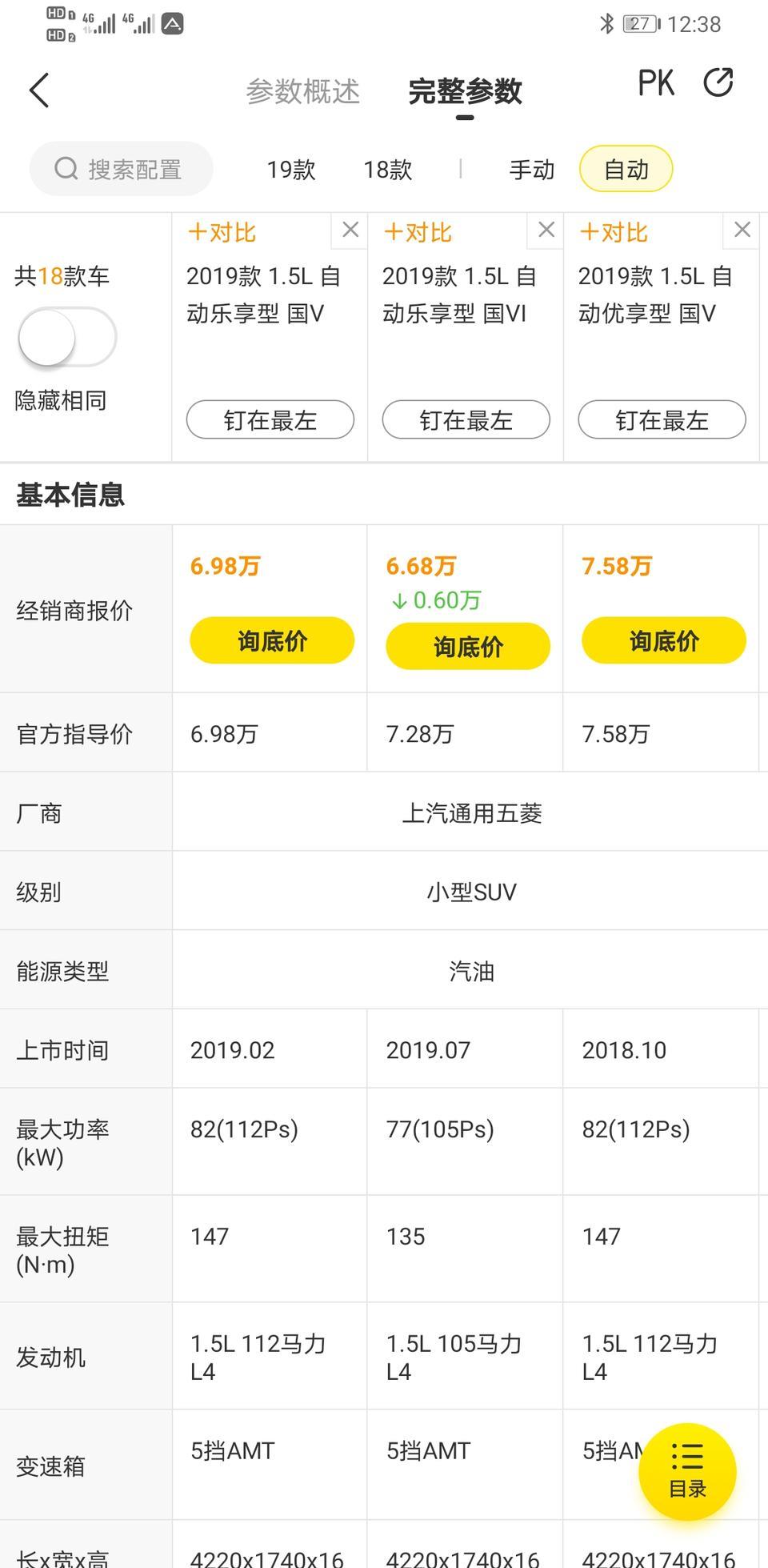Viewport: 768px width, 1568px height.
Task: Tap the 2019.07 launch date cell
Action: coord(466,1049)
